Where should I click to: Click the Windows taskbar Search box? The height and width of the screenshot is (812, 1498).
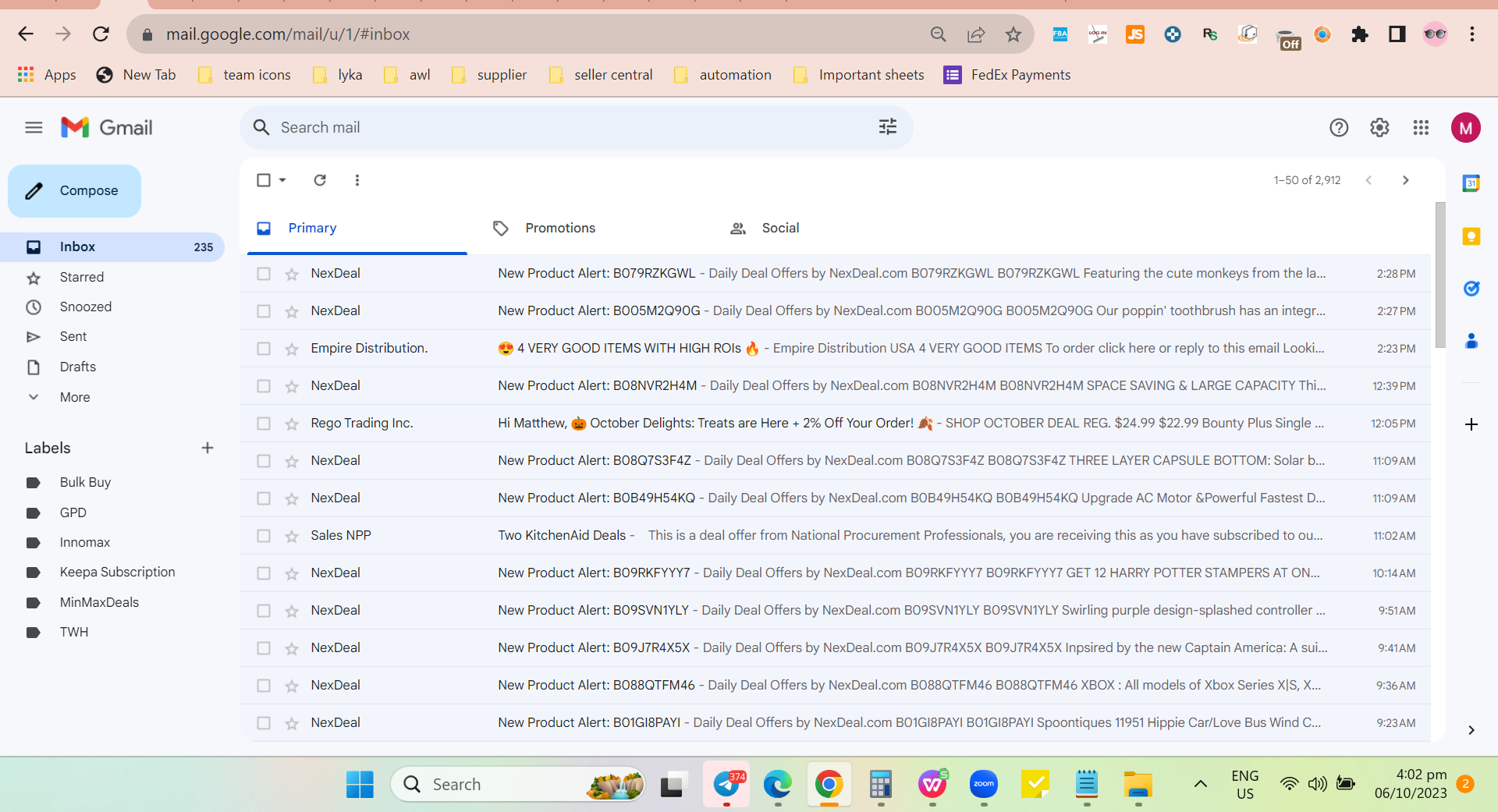point(517,784)
